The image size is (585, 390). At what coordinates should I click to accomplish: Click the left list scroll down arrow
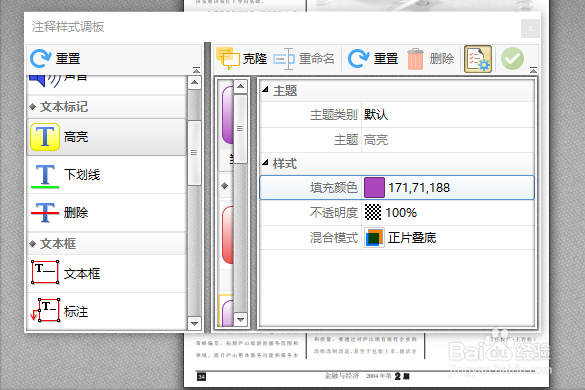pos(194,323)
